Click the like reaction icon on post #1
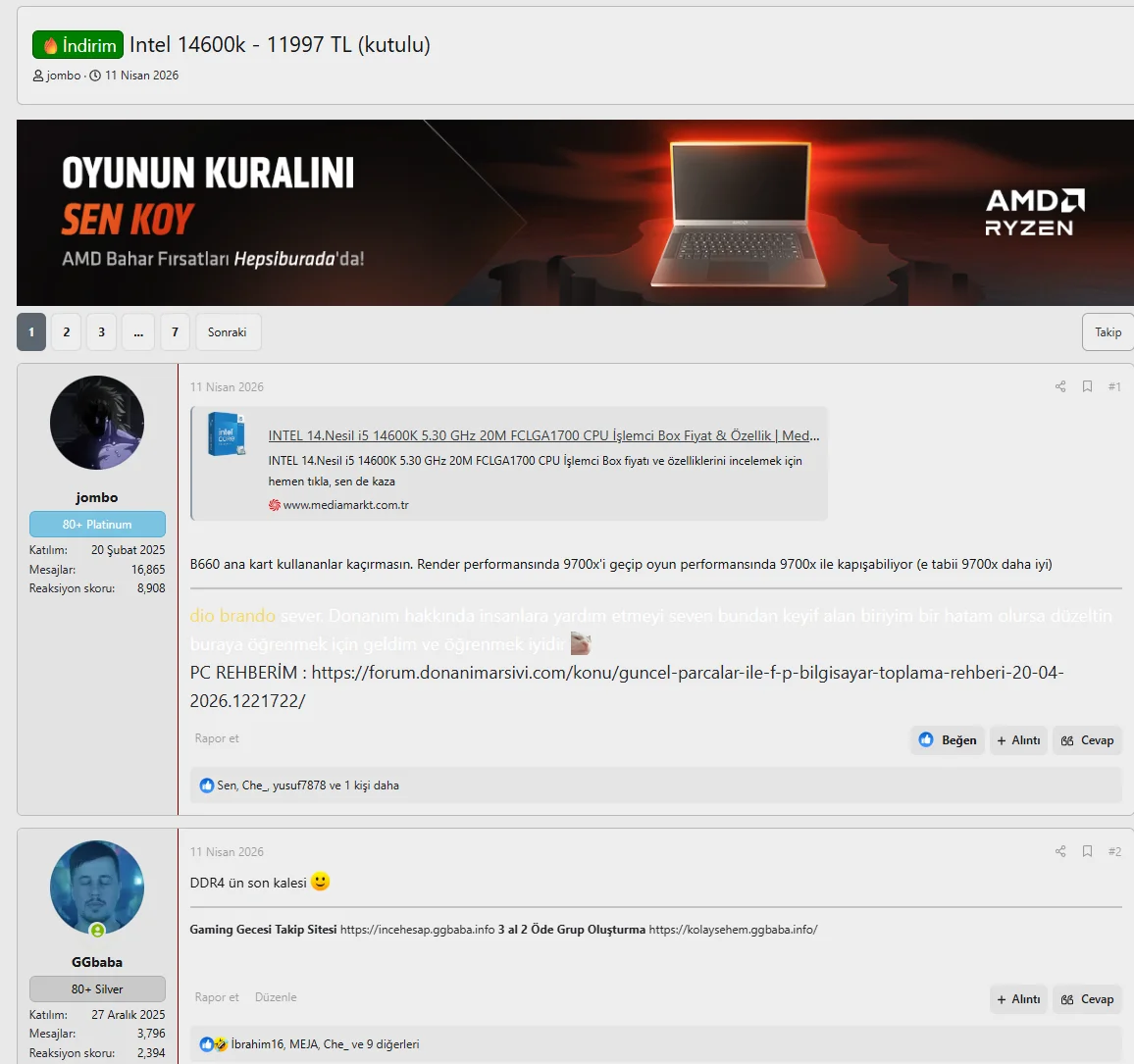This screenshot has width=1134, height=1064. (207, 785)
